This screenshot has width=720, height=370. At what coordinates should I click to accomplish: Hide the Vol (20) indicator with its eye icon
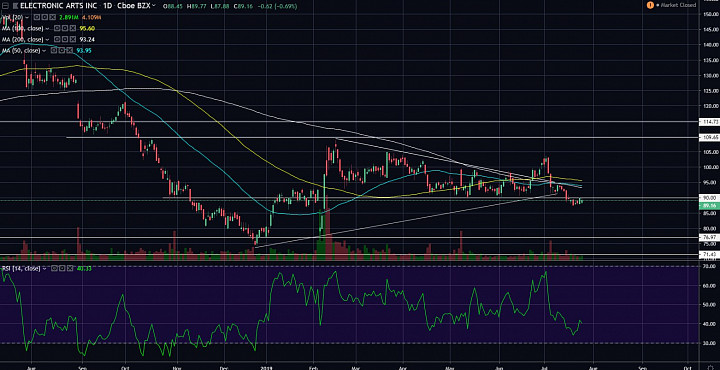coord(37,17)
